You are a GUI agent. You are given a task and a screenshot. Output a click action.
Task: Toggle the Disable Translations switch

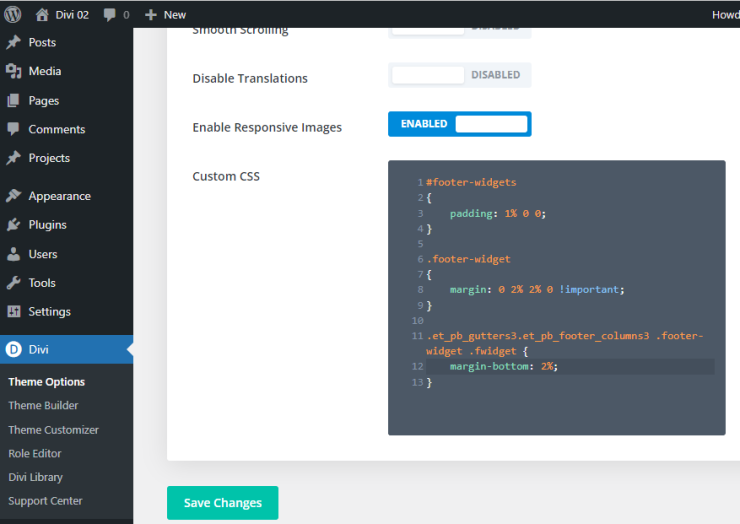click(x=460, y=75)
